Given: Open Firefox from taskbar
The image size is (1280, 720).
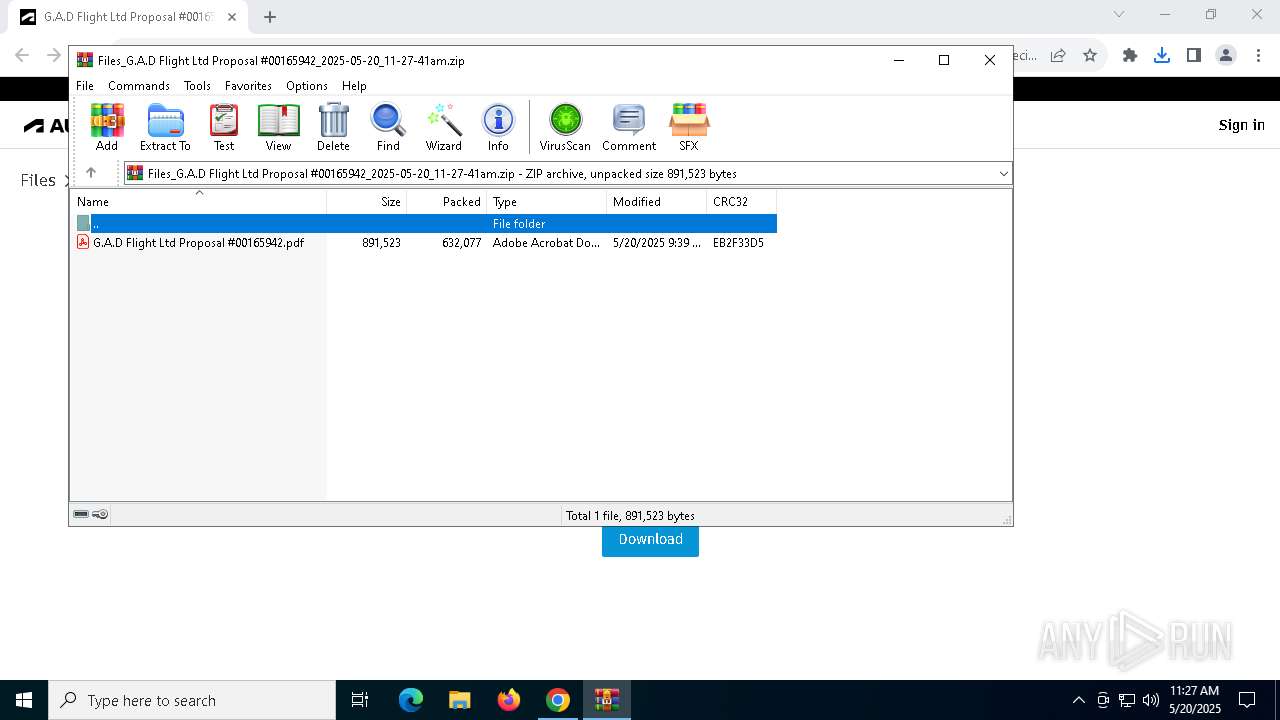Looking at the screenshot, I should [x=509, y=700].
